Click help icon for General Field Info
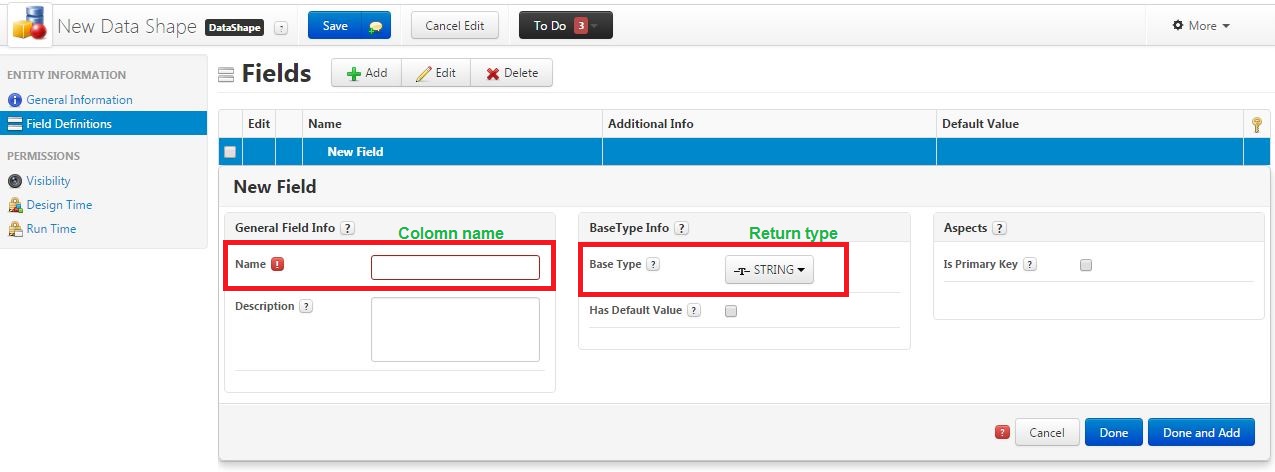Image resolution: width=1275 pixels, height=472 pixels. pyautogui.click(x=348, y=228)
